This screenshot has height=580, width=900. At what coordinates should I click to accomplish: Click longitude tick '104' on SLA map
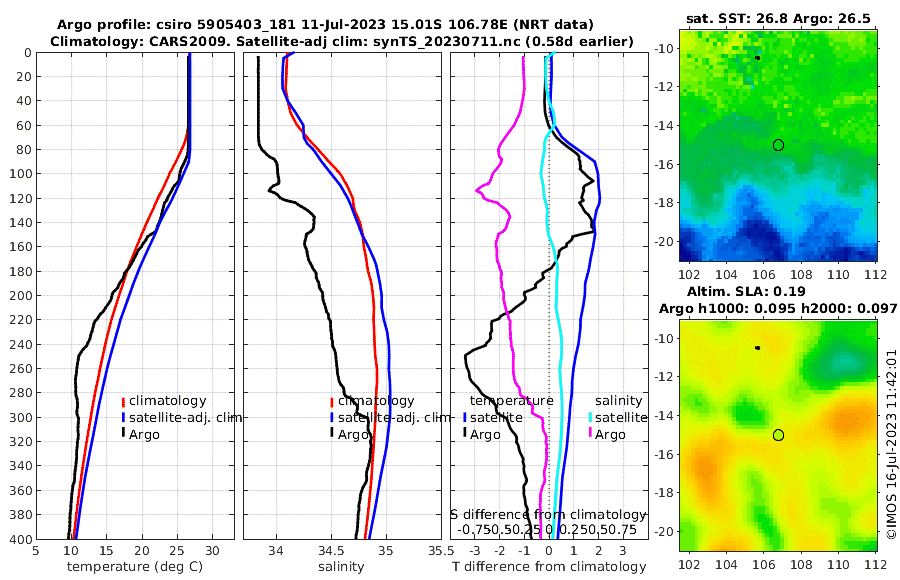click(x=726, y=564)
